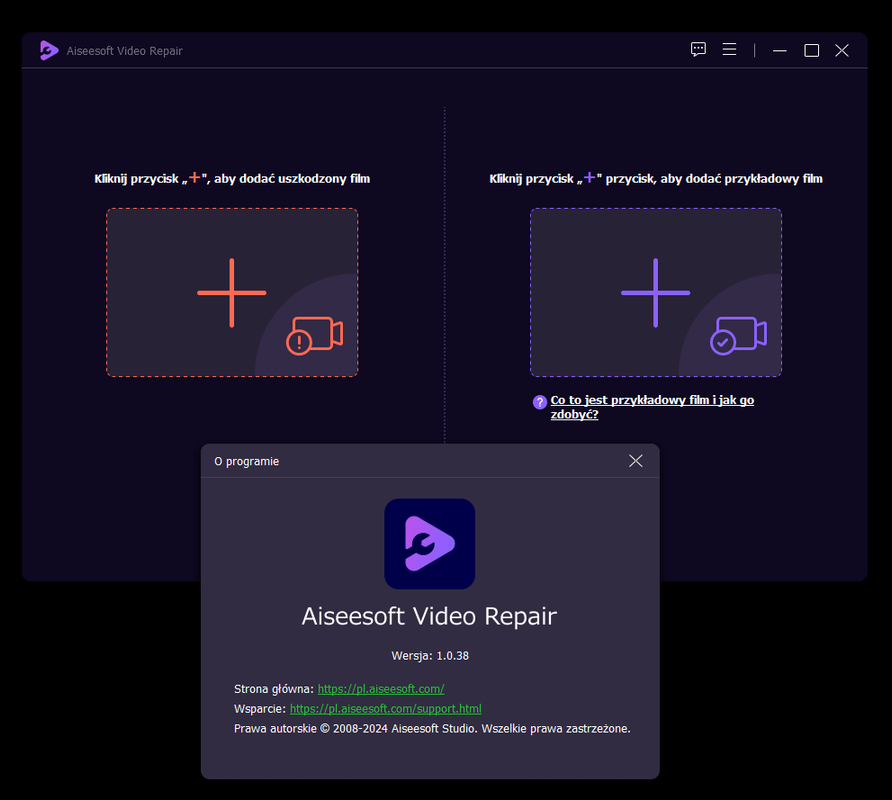
Task: Click the O programie dialog title
Action: point(246,461)
